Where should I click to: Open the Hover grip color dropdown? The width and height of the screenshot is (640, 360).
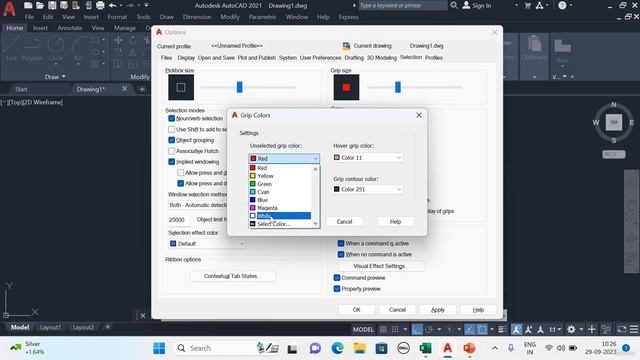tap(368, 158)
